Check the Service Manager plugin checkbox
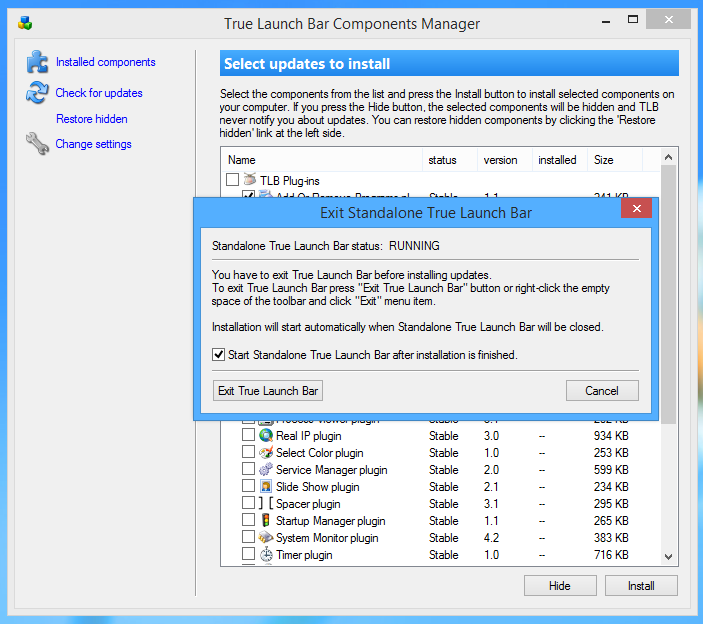 click(x=248, y=469)
